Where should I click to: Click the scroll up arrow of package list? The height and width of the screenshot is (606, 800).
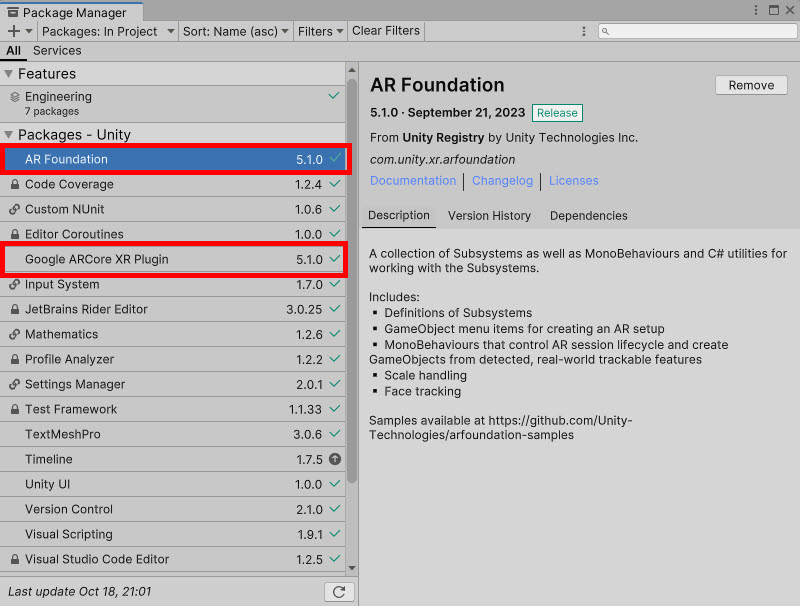352,69
